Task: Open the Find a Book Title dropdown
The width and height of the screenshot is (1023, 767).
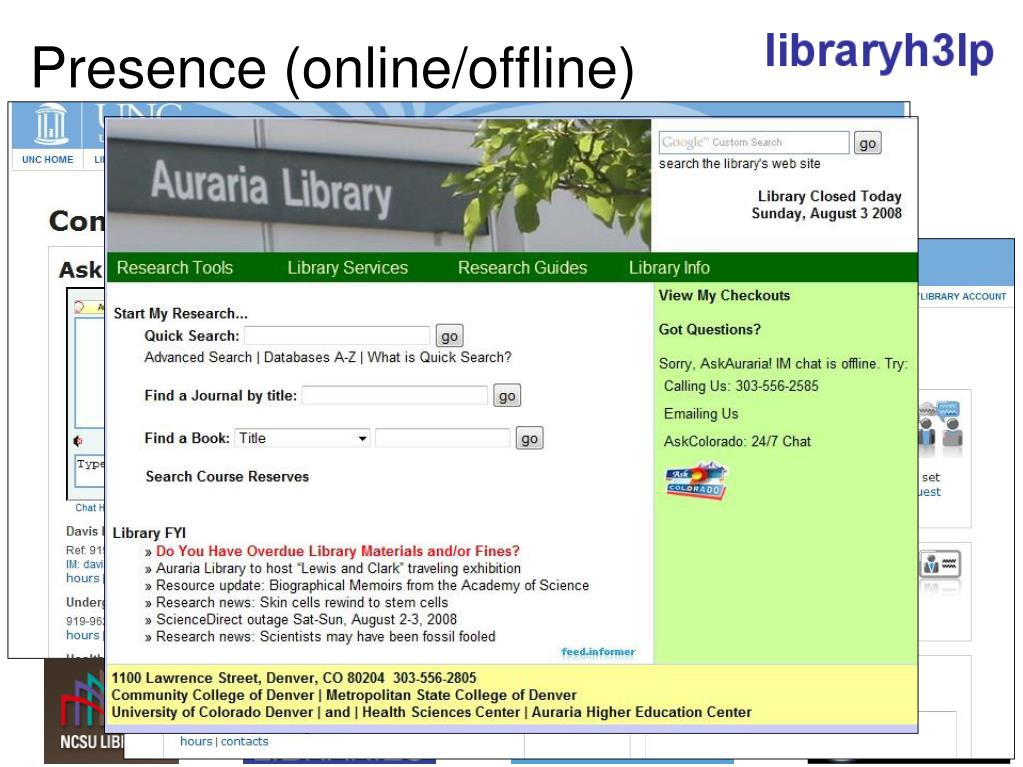Action: pyautogui.click(x=303, y=438)
